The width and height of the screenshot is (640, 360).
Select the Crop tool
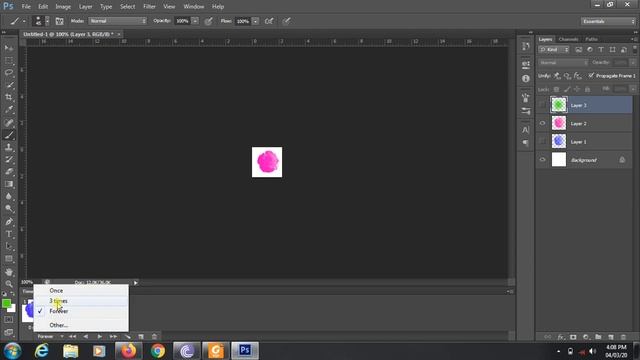click(9, 97)
